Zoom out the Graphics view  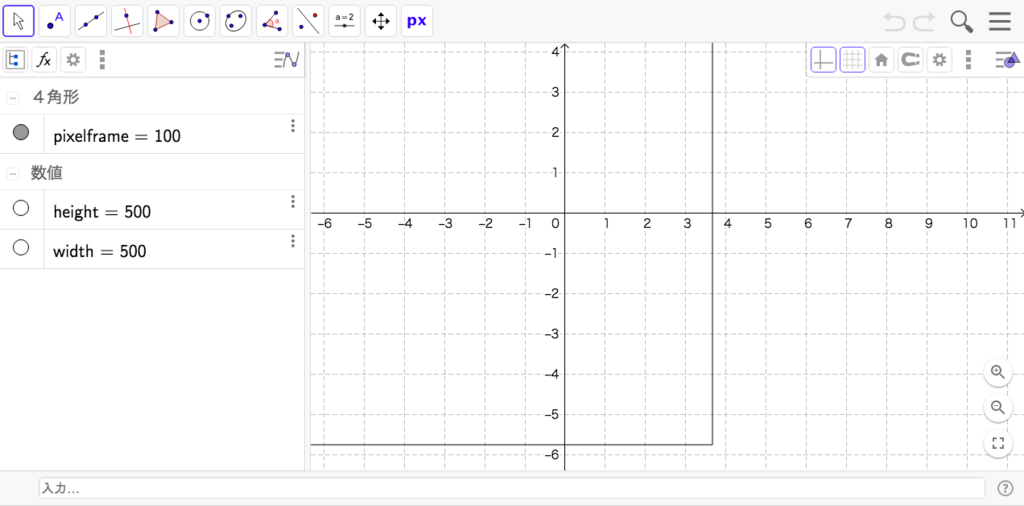point(997,408)
